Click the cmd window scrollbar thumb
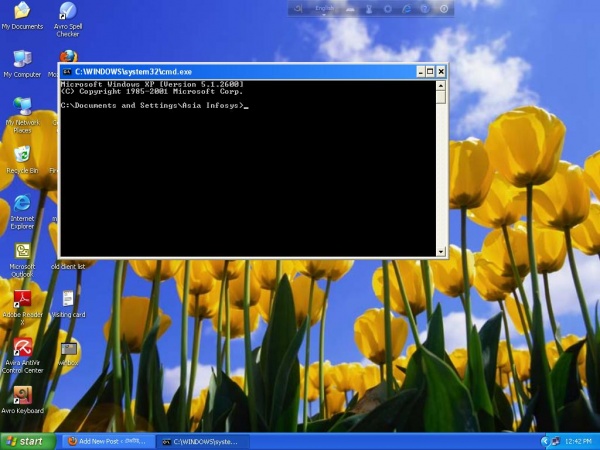 (441, 97)
